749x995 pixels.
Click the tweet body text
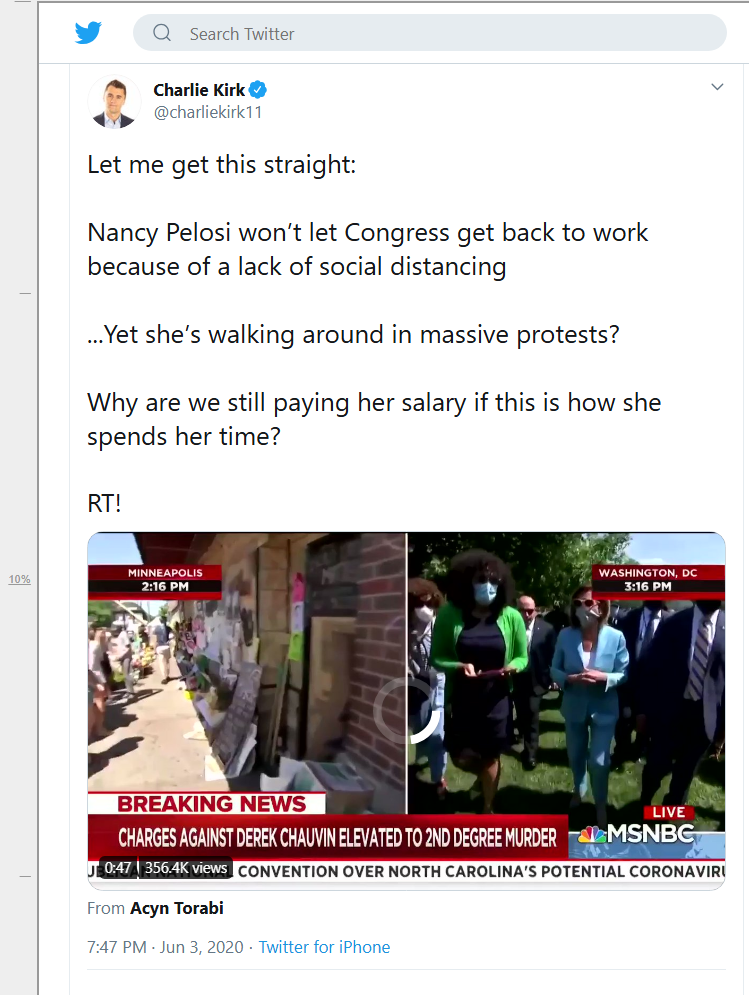374,334
